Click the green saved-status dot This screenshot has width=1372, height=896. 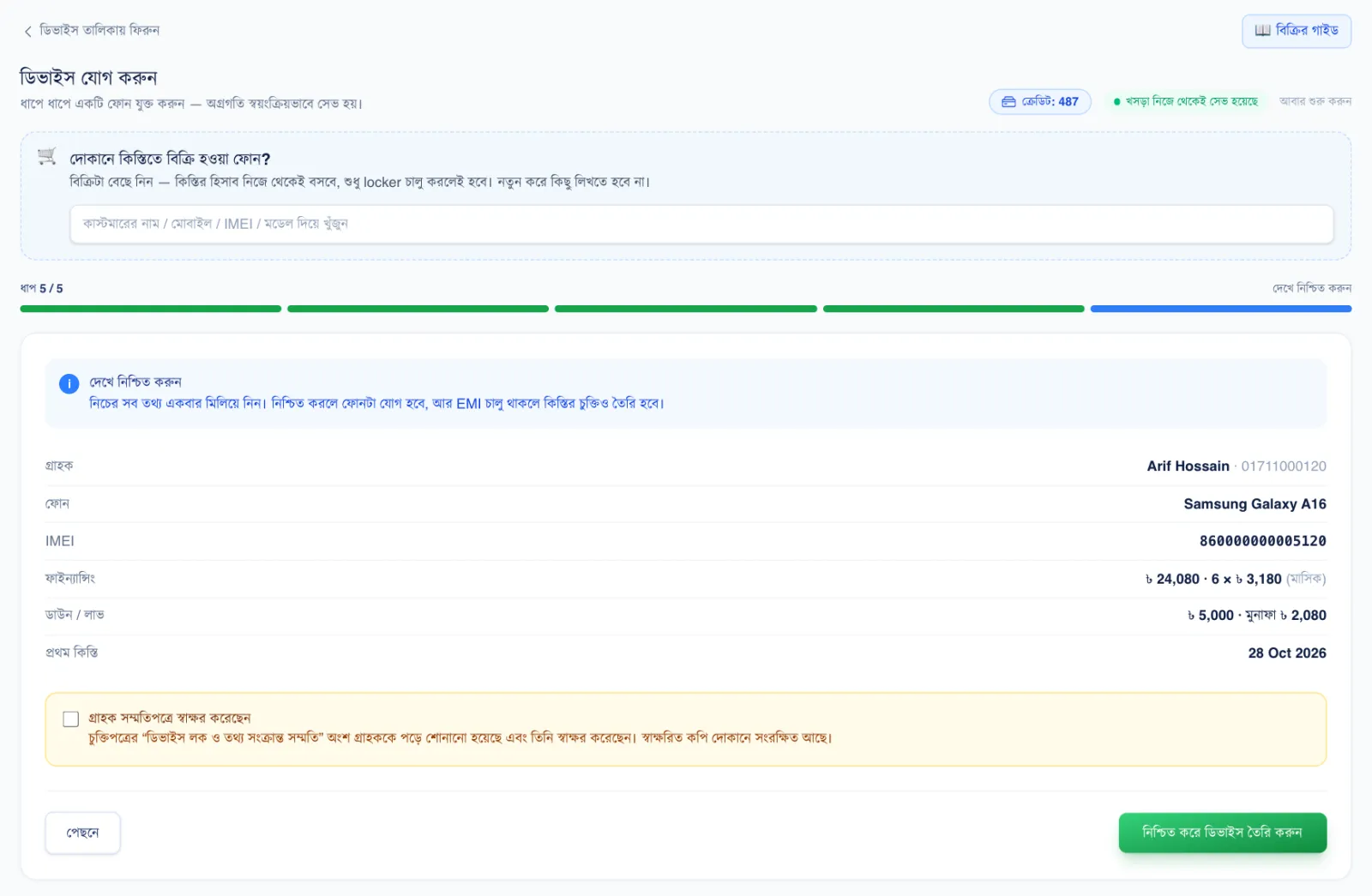click(x=1116, y=102)
